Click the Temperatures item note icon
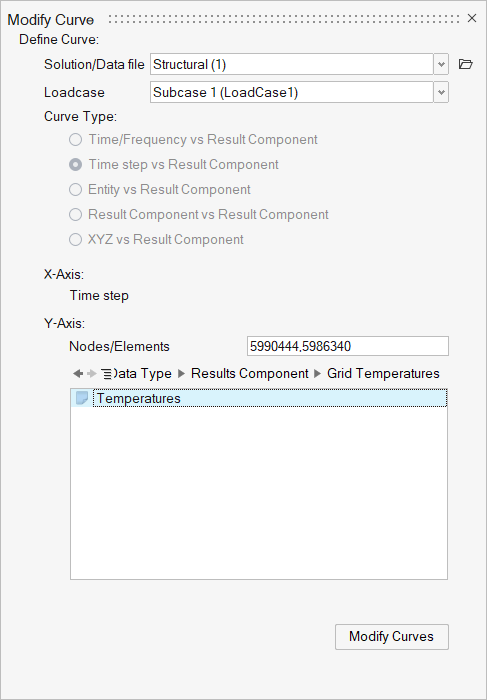This screenshot has height=700, width=487. coord(82,398)
